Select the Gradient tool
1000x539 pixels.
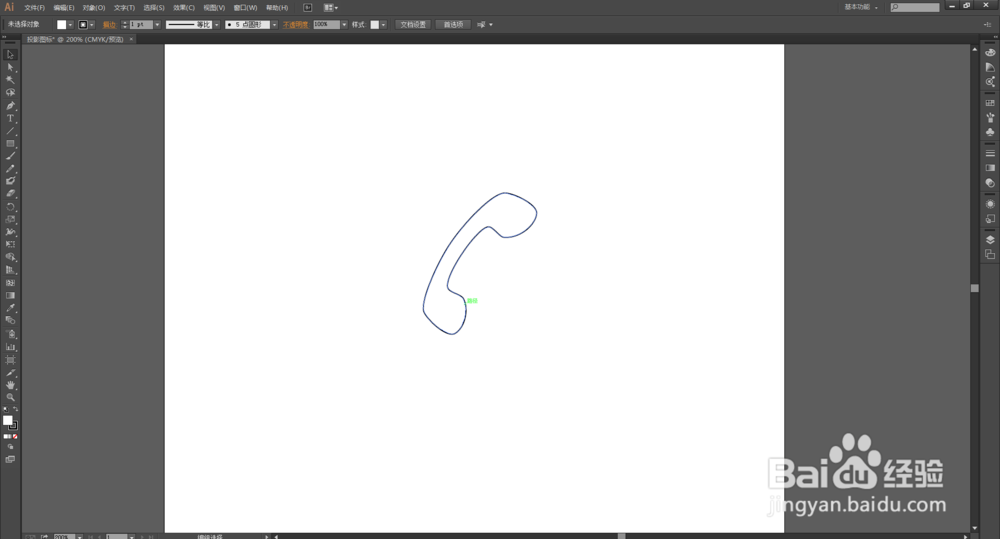[10, 295]
